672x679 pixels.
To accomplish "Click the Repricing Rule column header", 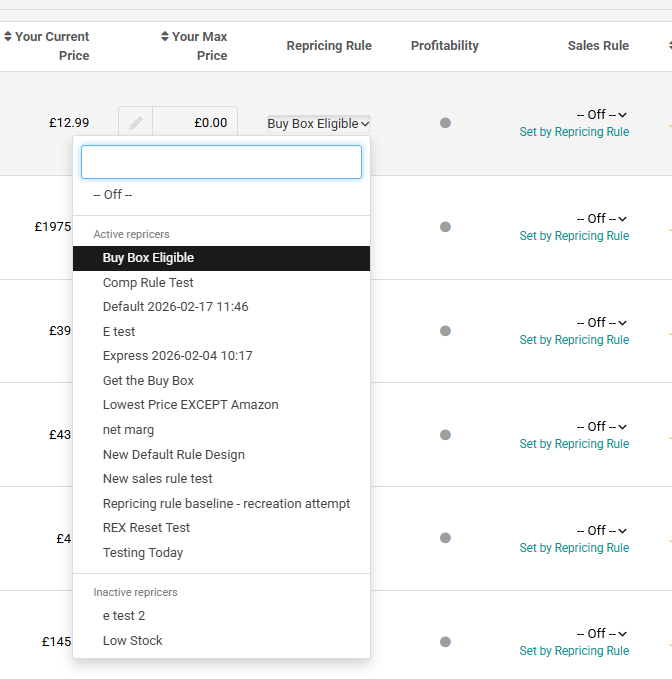I will (x=329, y=45).
